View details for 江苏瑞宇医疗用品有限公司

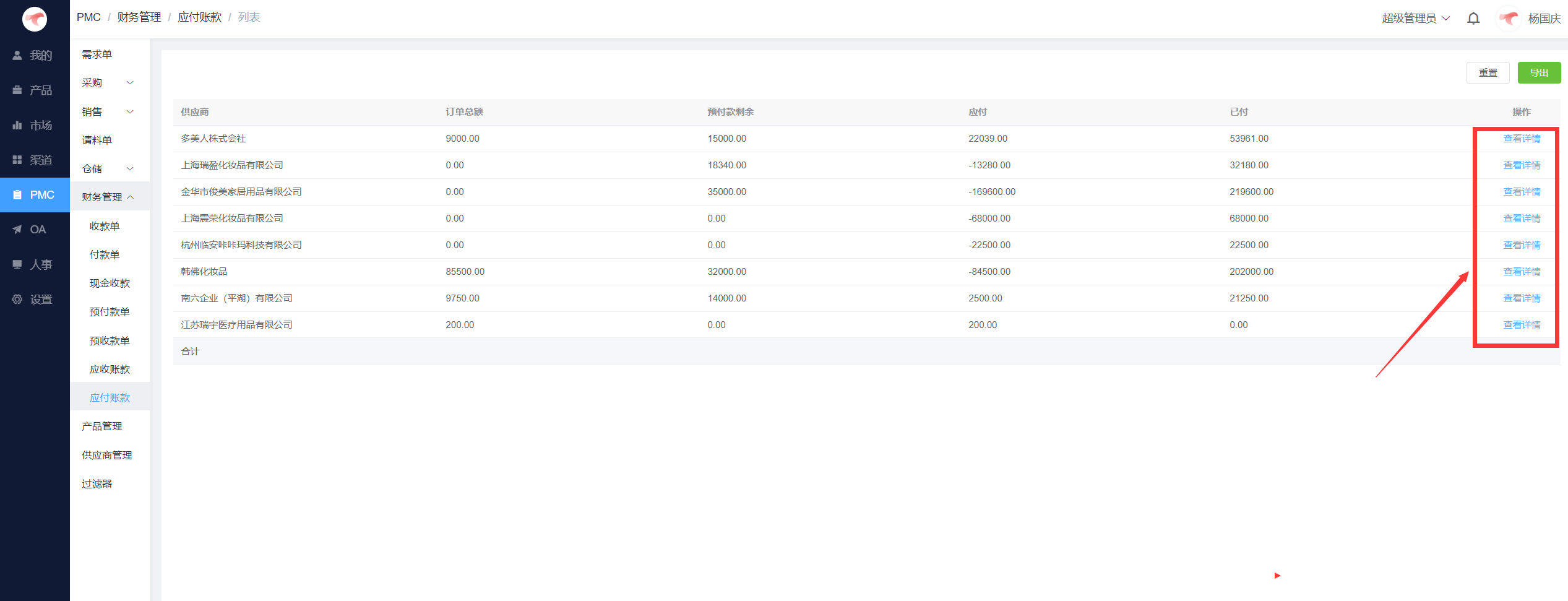coord(1522,325)
